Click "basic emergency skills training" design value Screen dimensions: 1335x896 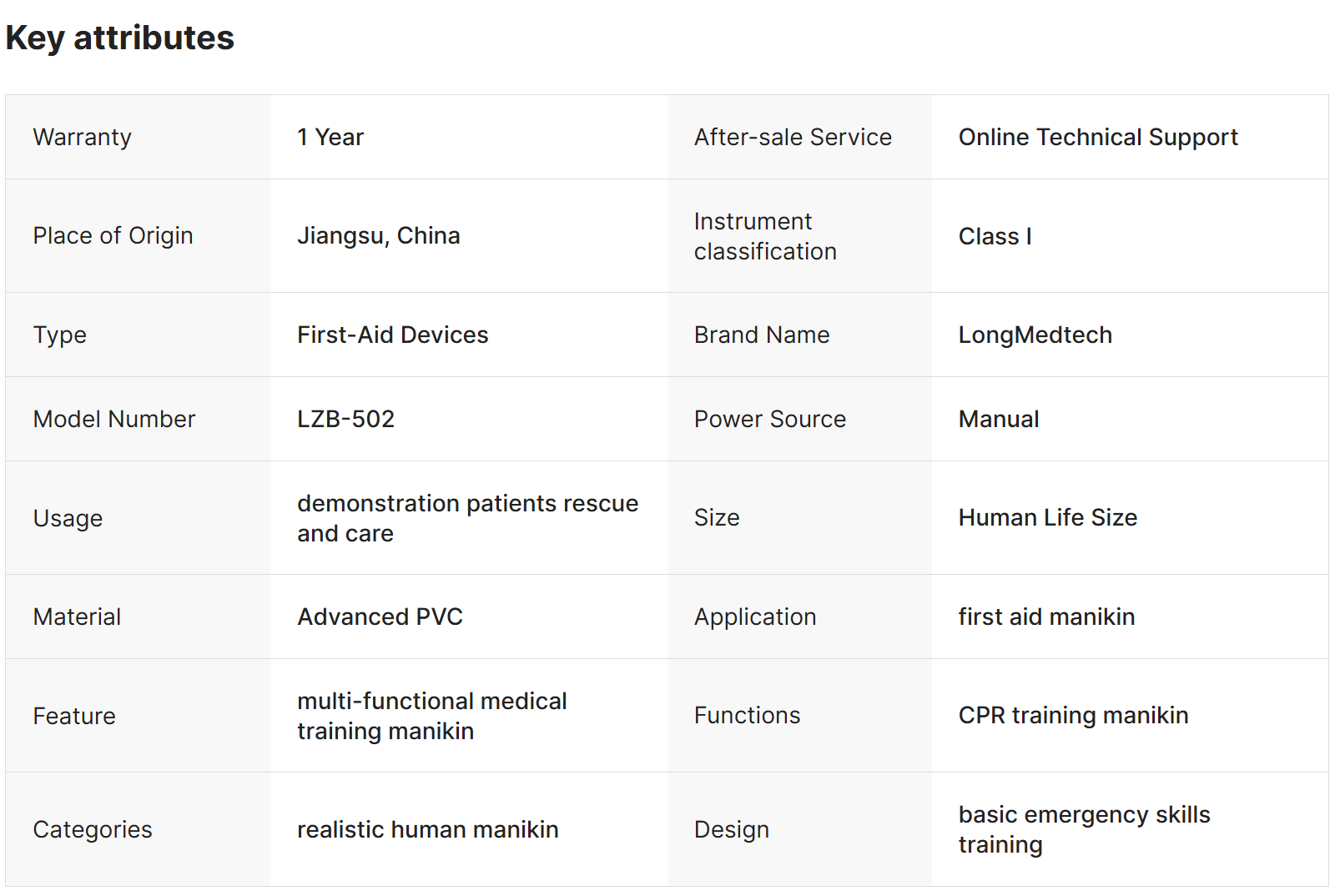pos(1084,829)
